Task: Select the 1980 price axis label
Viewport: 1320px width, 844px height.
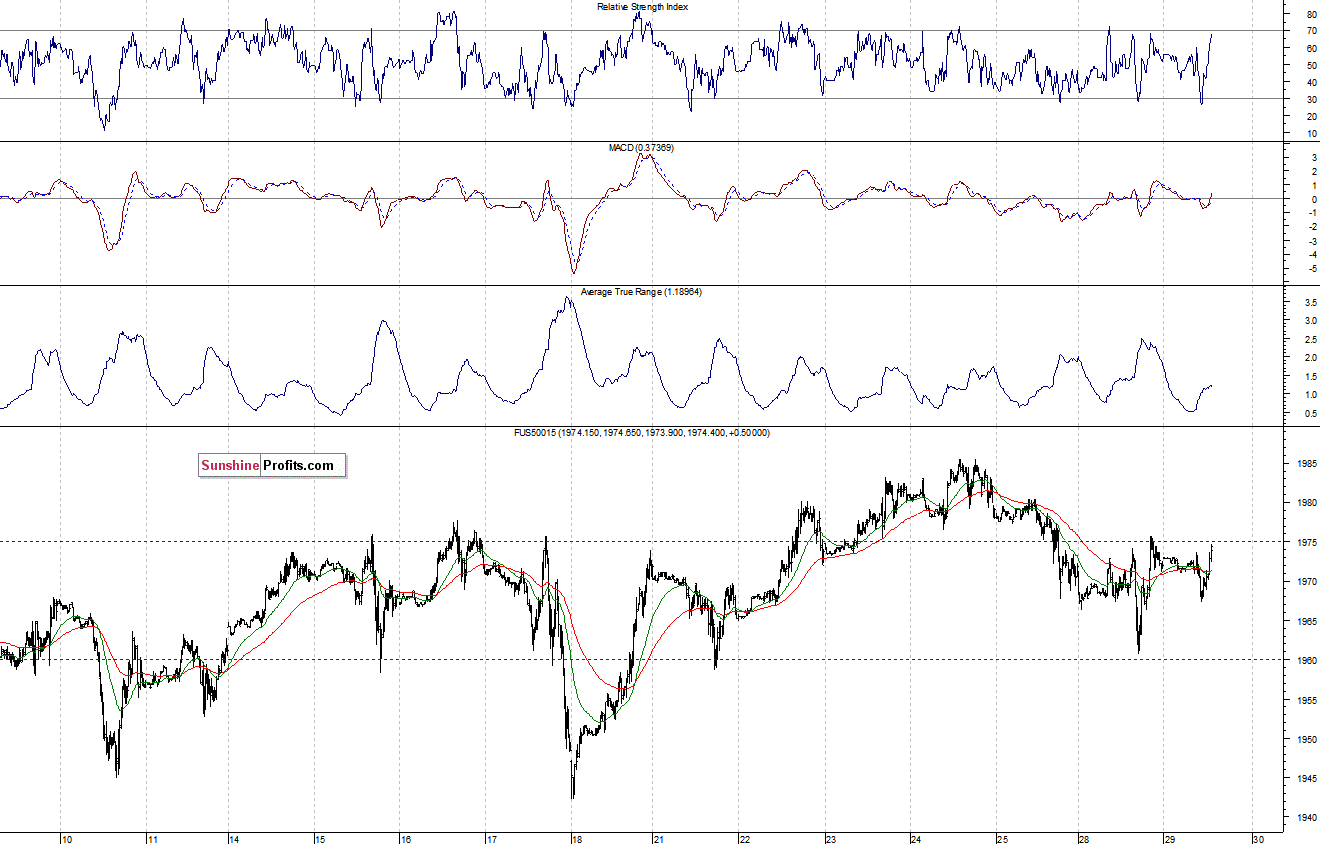Action: click(x=1306, y=503)
